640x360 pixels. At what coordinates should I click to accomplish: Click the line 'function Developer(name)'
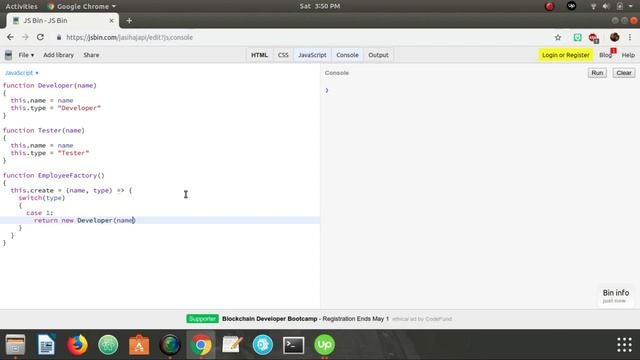pos(49,85)
